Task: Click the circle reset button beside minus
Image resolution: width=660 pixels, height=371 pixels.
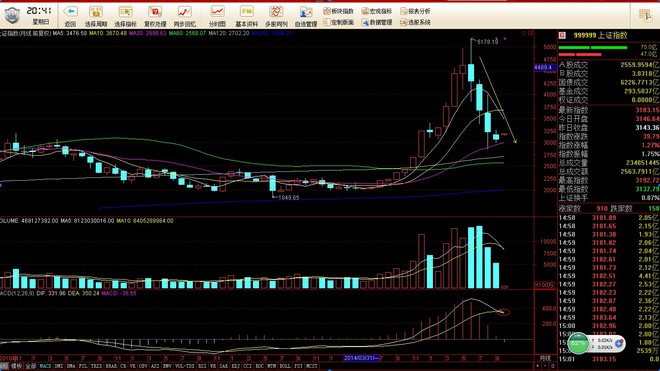Action: (553, 366)
